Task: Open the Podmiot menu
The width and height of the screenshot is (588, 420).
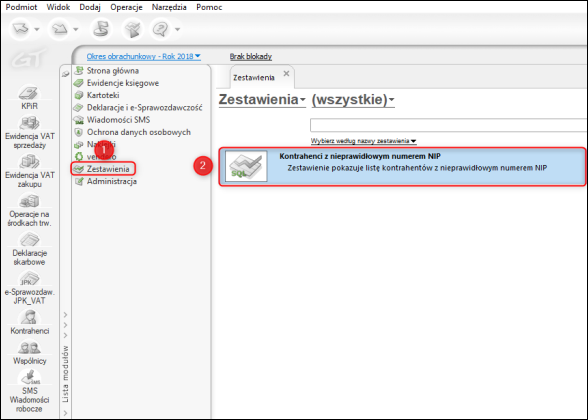Action: [21, 7]
